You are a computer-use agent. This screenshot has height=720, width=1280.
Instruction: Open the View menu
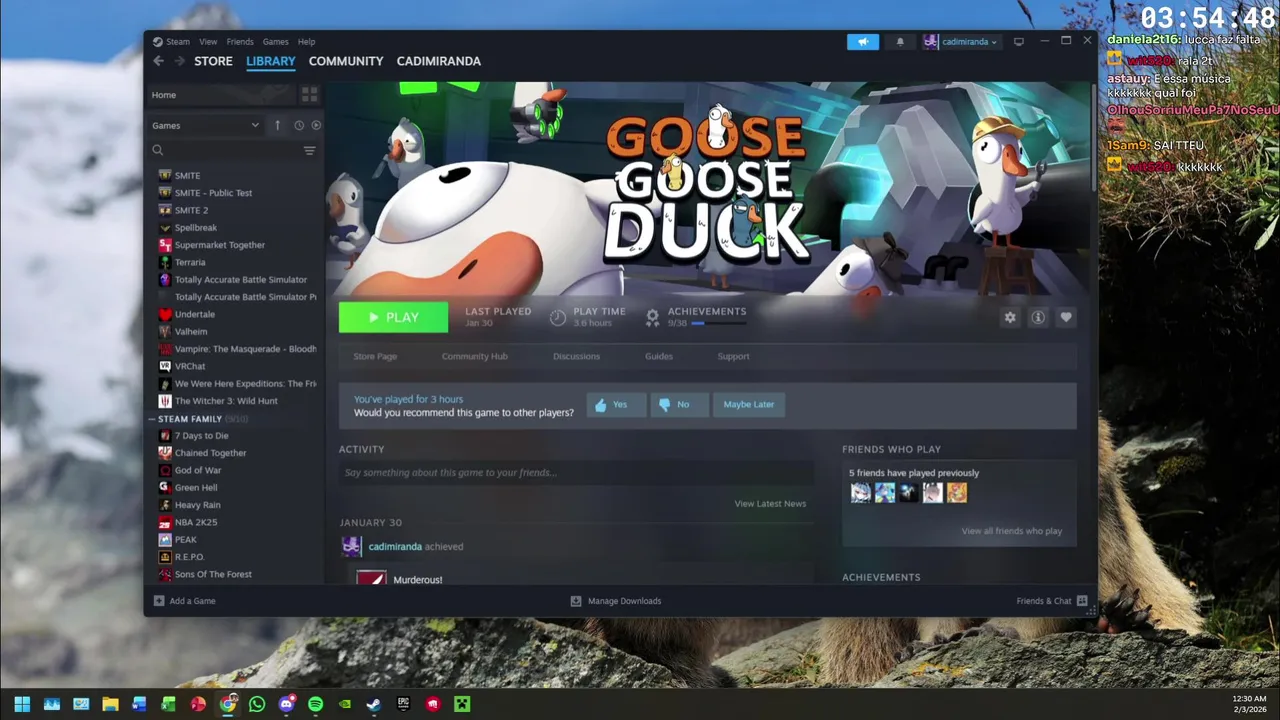click(x=208, y=42)
